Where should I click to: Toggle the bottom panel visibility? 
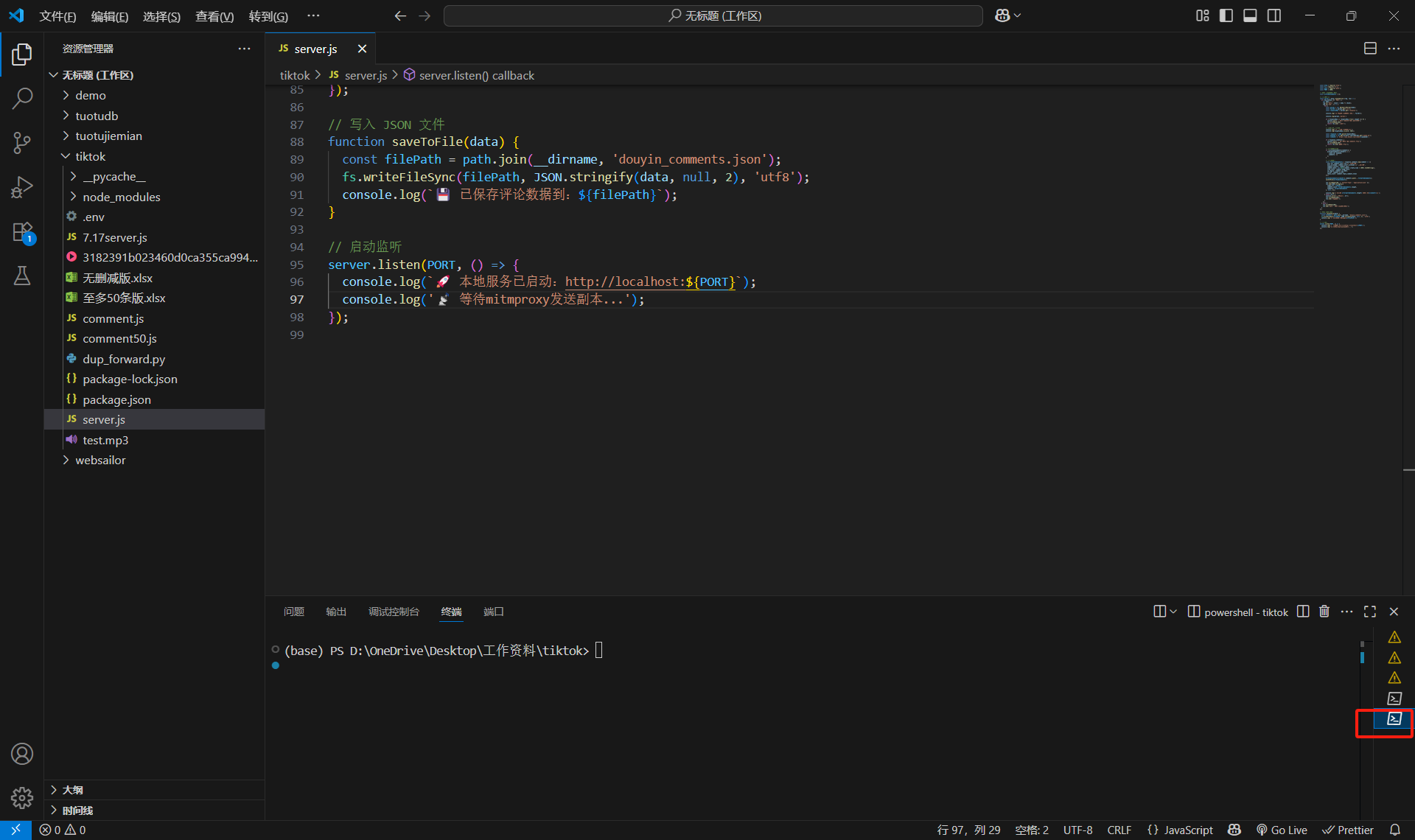[1250, 15]
